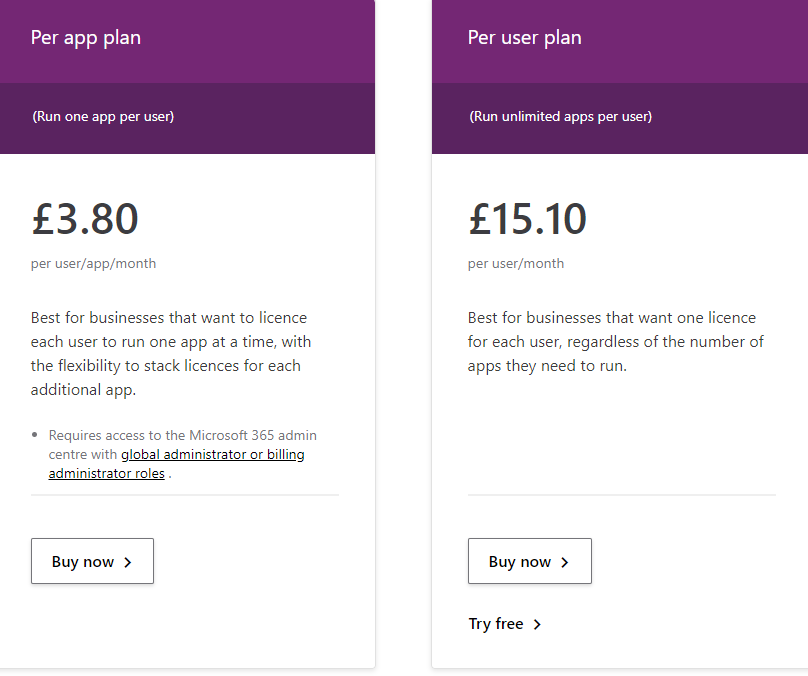Click the £15.10 price
The image size is (808, 676).
(527, 219)
